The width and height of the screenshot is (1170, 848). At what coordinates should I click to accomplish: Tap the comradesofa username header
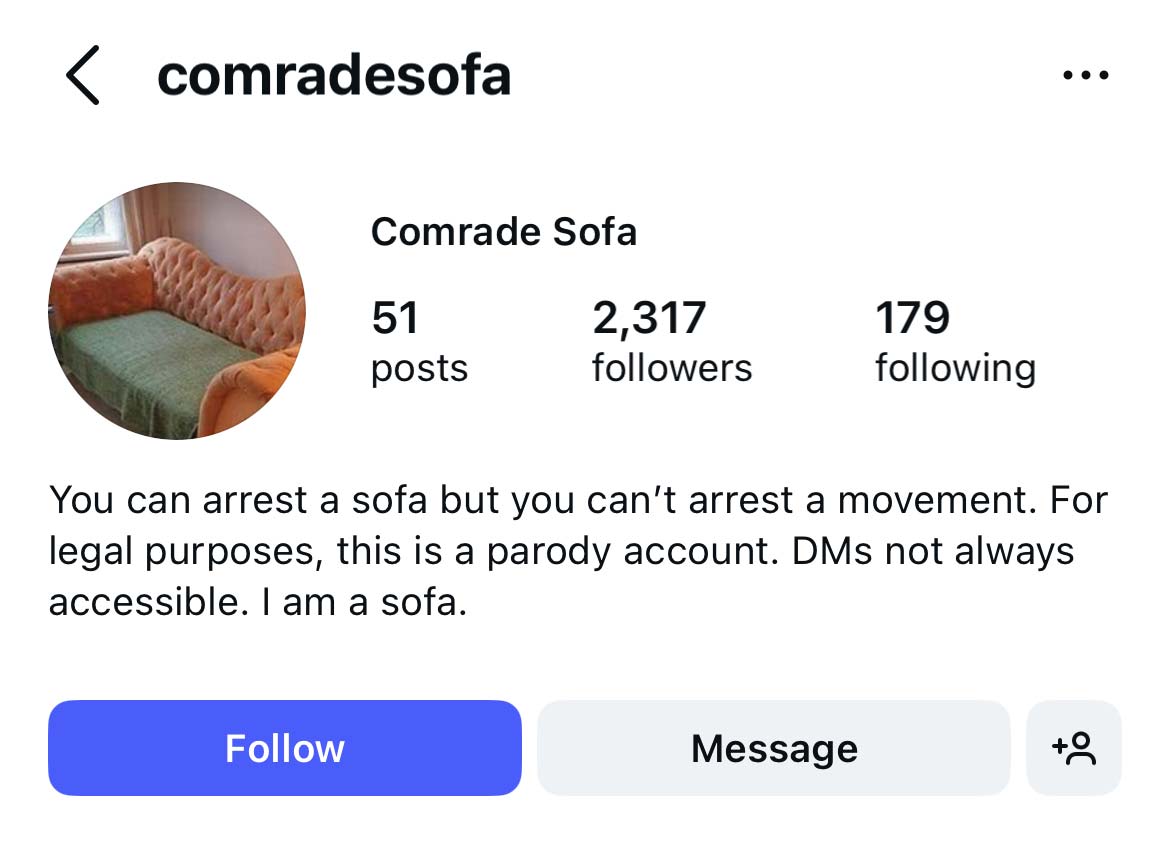pos(334,76)
